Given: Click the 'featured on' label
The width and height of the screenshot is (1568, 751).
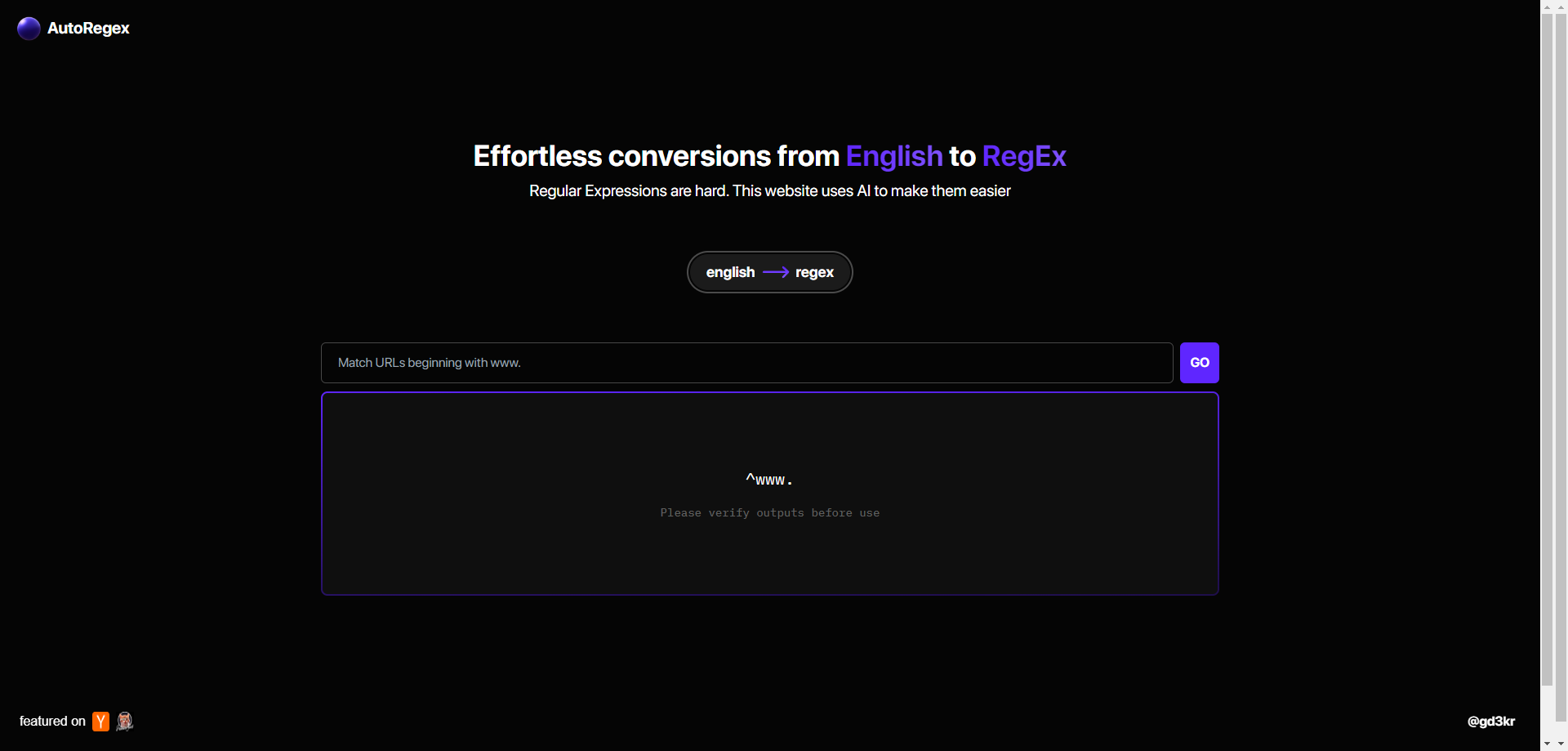Looking at the screenshot, I should [x=52, y=721].
